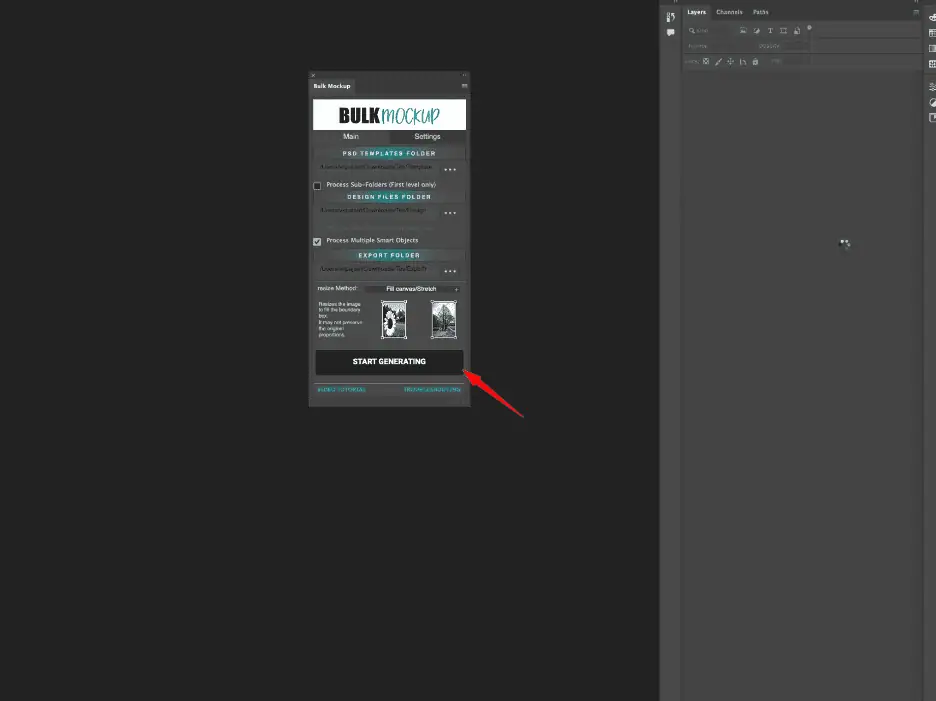Viewport: 936px width, 701px height.
Task: Click the lock position move icon
Action: tap(730, 61)
